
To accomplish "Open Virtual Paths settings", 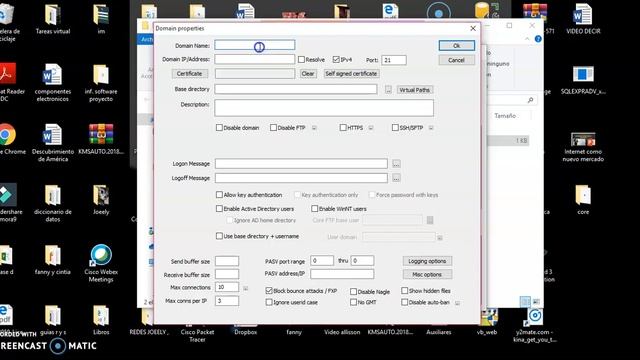I will (x=415, y=90).
